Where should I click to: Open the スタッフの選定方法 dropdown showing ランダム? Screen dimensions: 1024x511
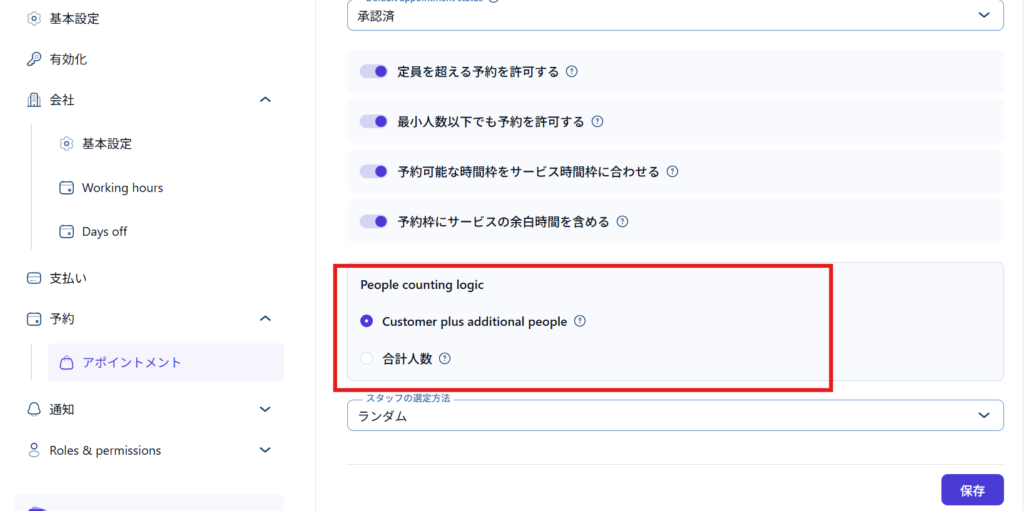[675, 416]
